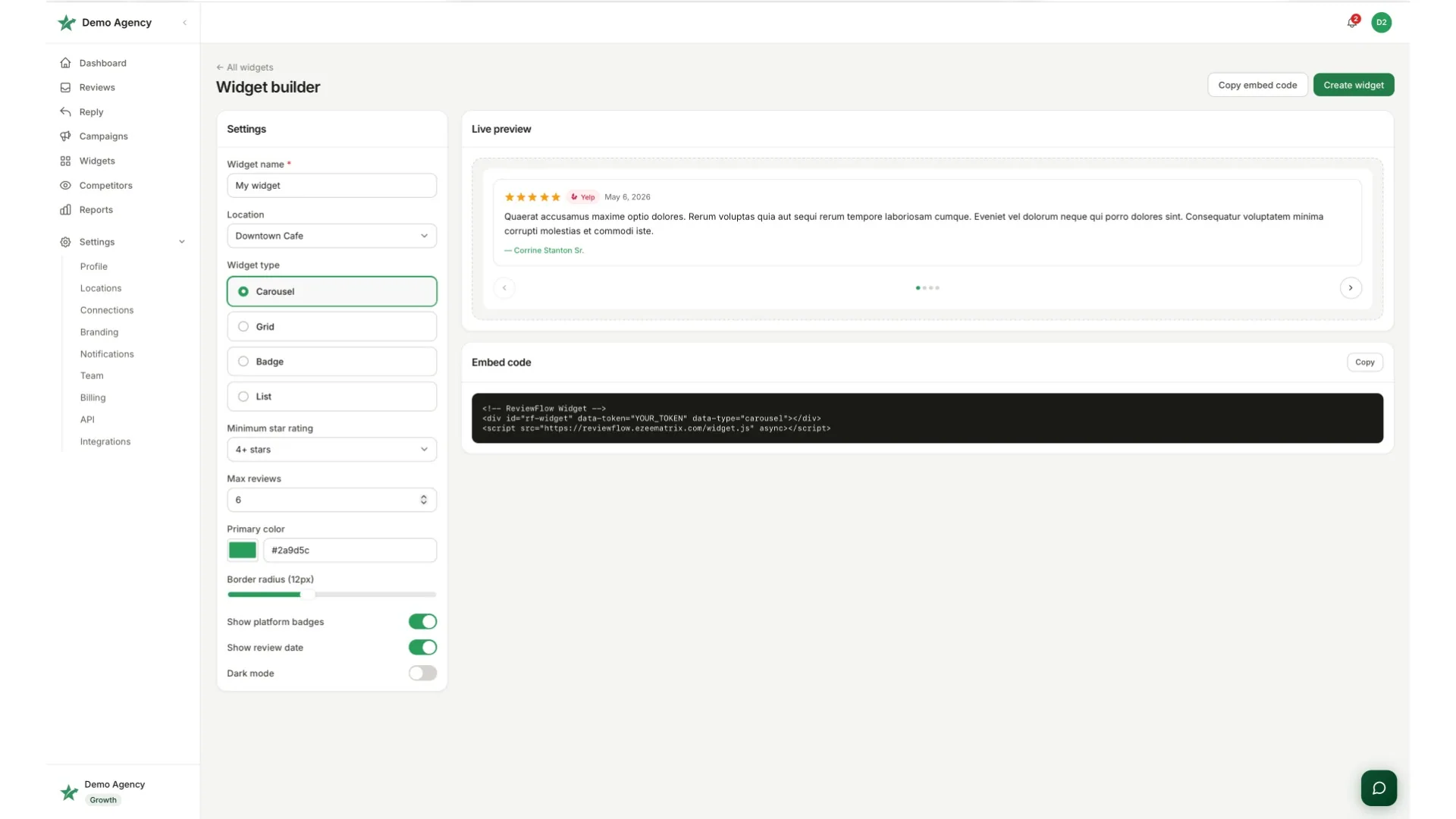The image size is (1456, 819).
Task: Enable the Dark mode switch
Action: 422,673
